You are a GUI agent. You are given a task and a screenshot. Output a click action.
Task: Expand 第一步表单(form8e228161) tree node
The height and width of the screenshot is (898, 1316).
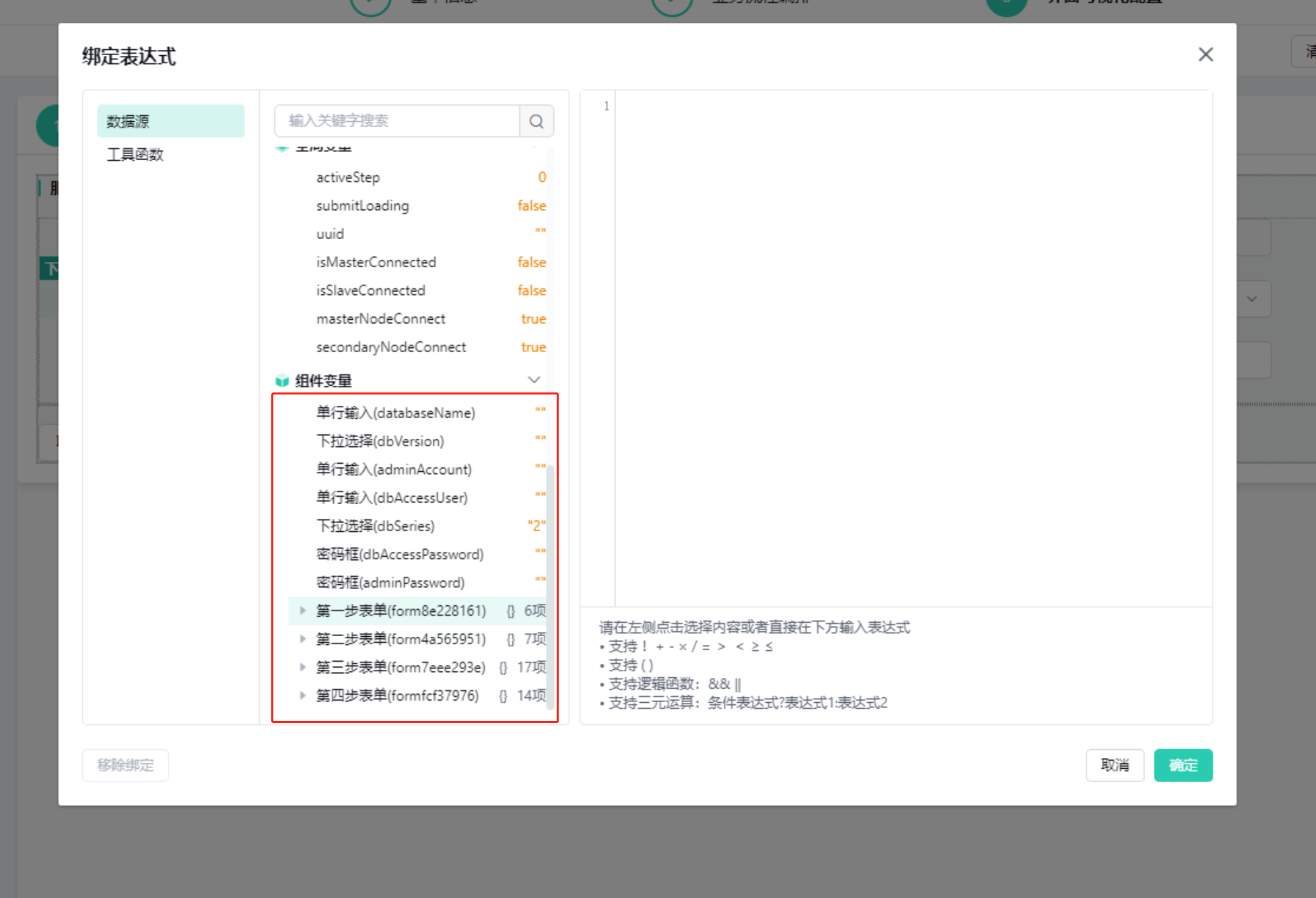[x=302, y=611]
